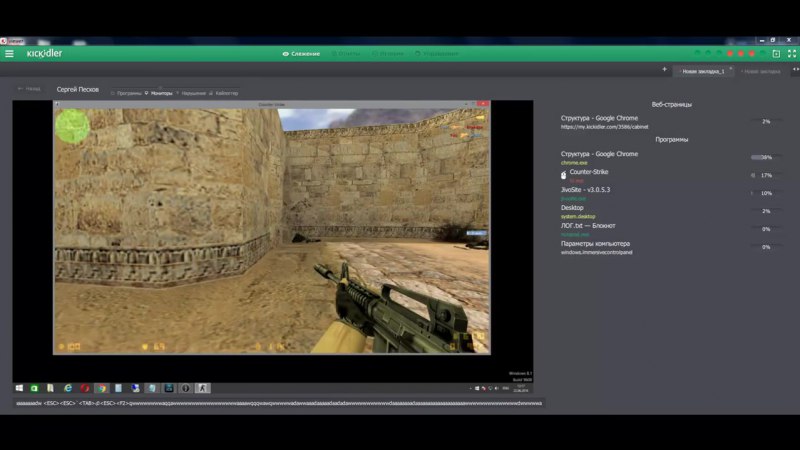The width and height of the screenshot is (800, 450).
Task: Add a new bookmark with the plus icon
Action: (664, 69)
